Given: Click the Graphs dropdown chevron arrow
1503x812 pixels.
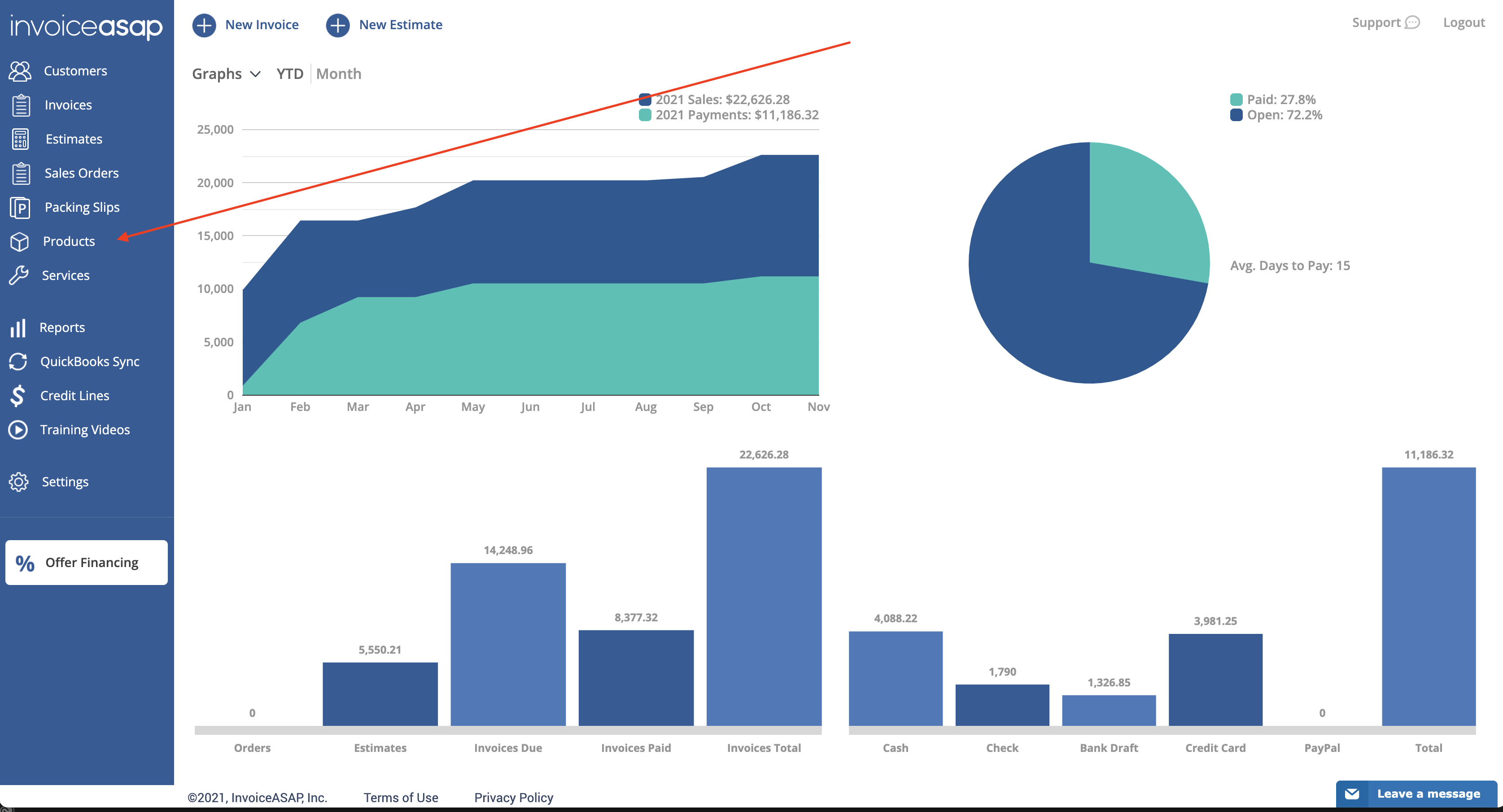Looking at the screenshot, I should [255, 74].
